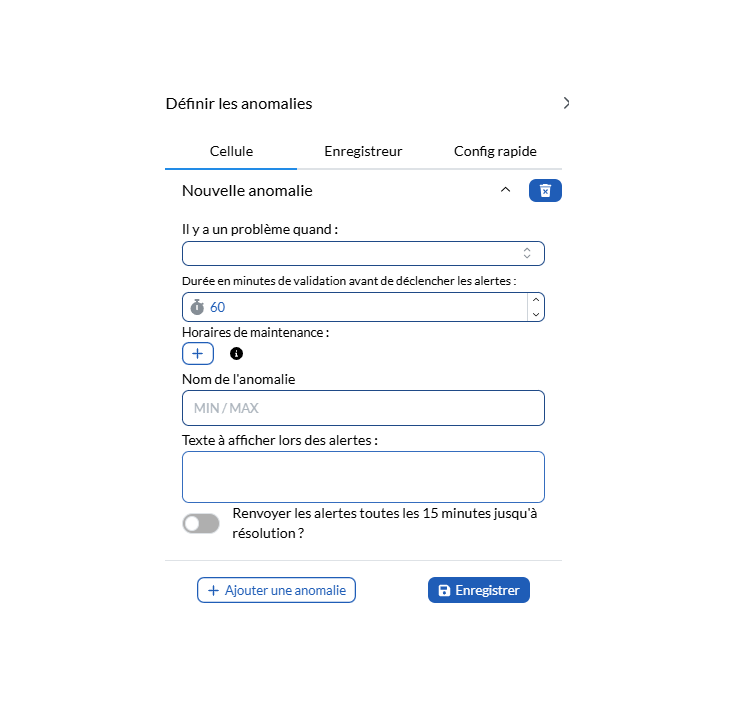Click the stopwatch icon in the duration field
The image size is (746, 705).
197,307
